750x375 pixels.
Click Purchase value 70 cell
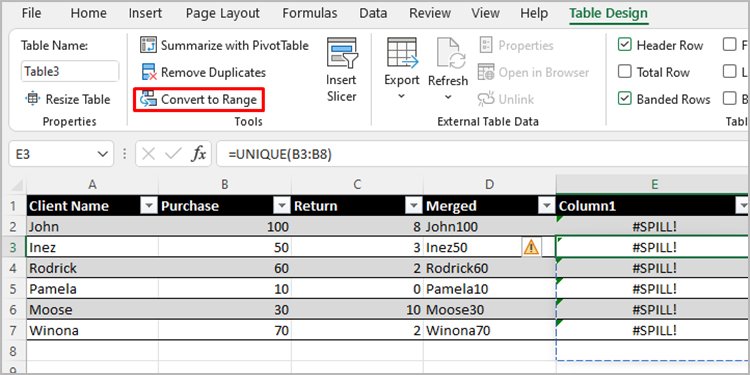coord(225,331)
